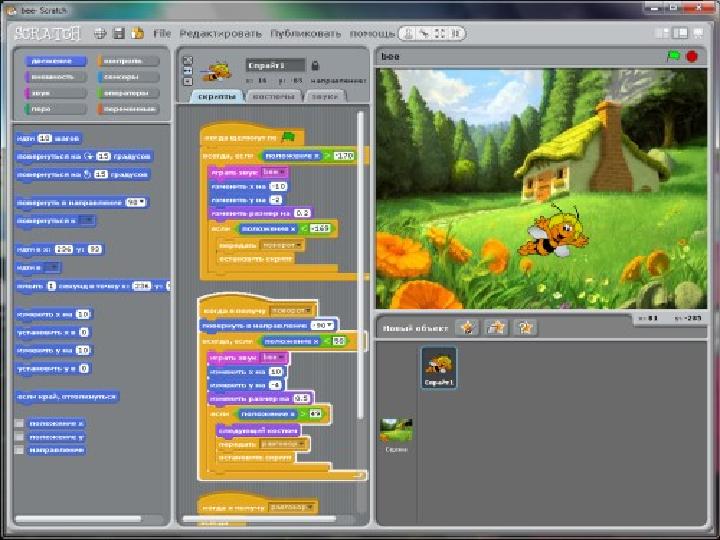Select the Движение blocks category
This screenshot has height=540, width=720.
[56, 61]
